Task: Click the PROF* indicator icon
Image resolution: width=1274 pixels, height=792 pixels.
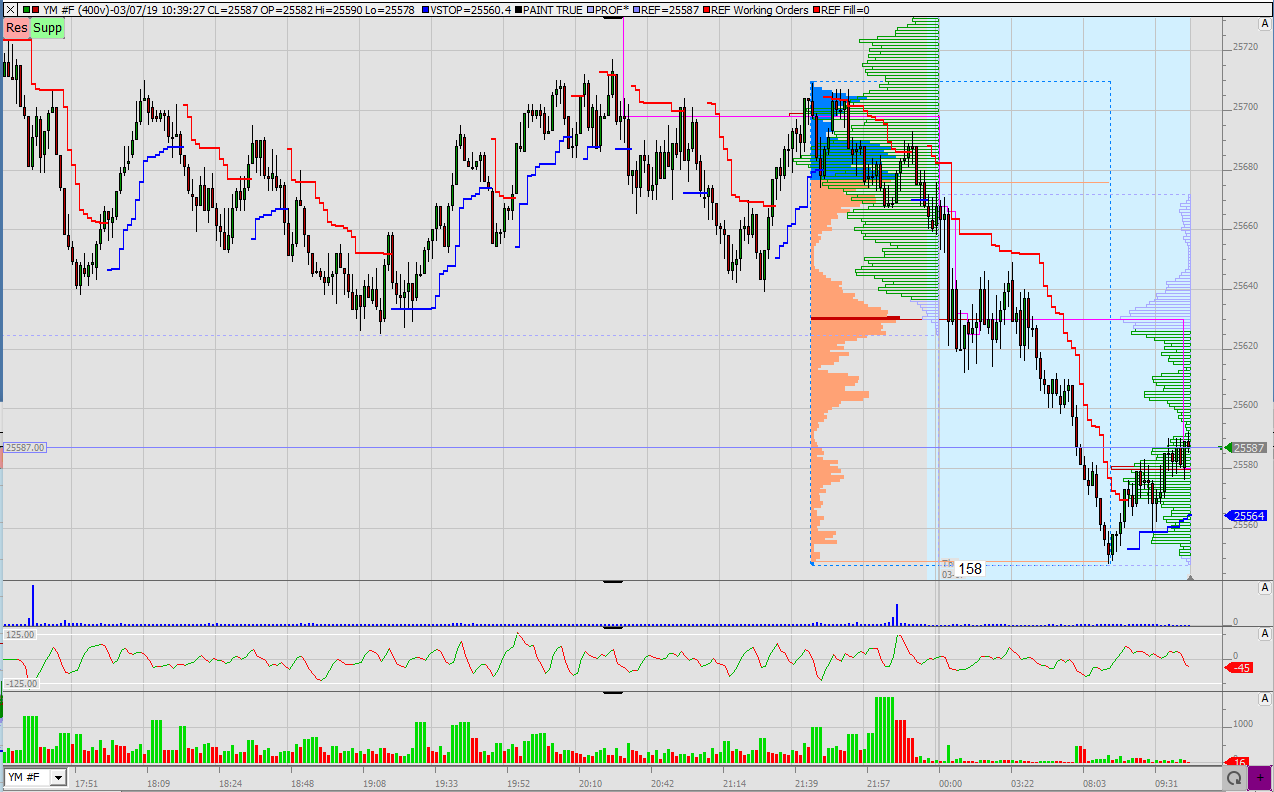Action: [x=591, y=7]
